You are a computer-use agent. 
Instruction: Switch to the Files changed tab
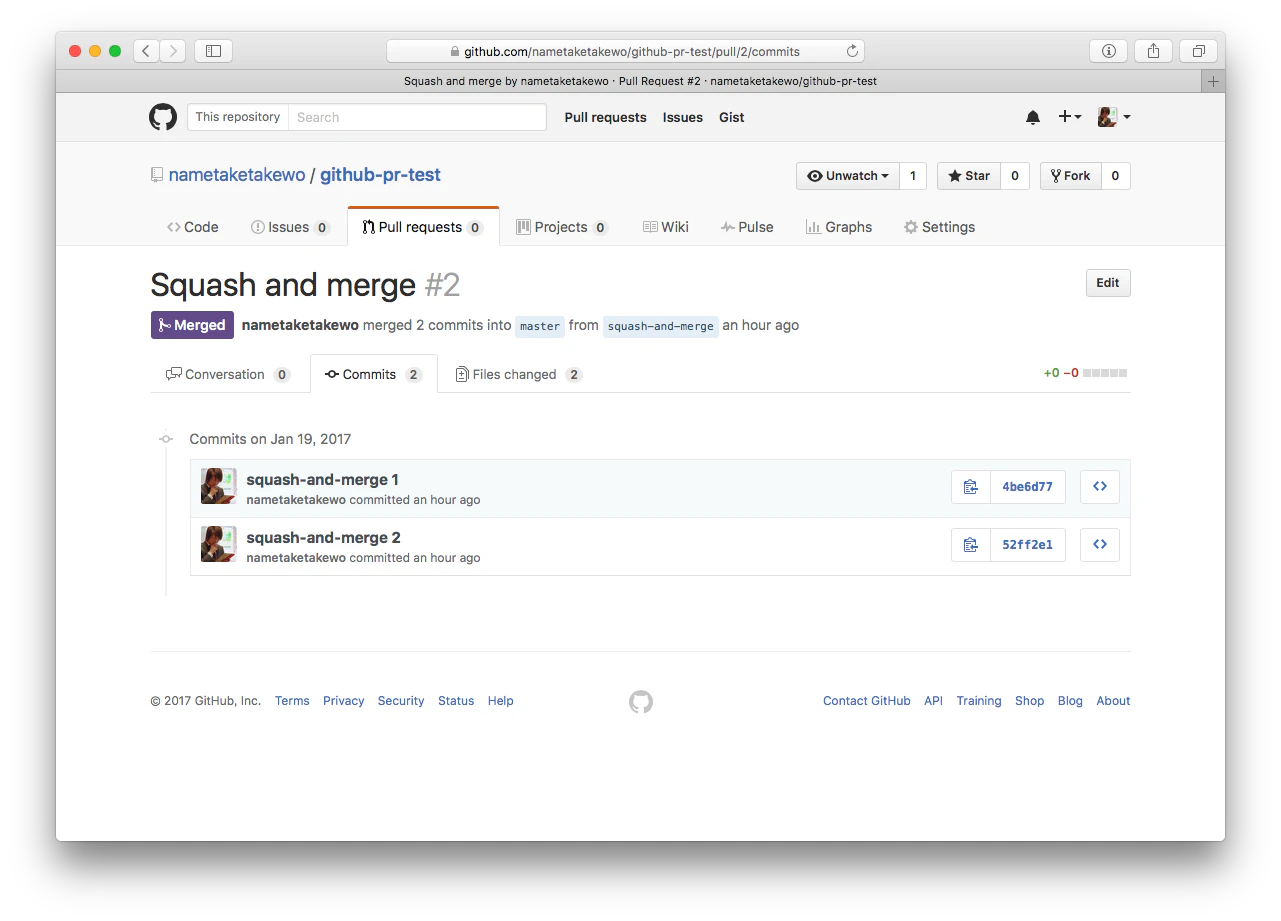[x=518, y=374]
